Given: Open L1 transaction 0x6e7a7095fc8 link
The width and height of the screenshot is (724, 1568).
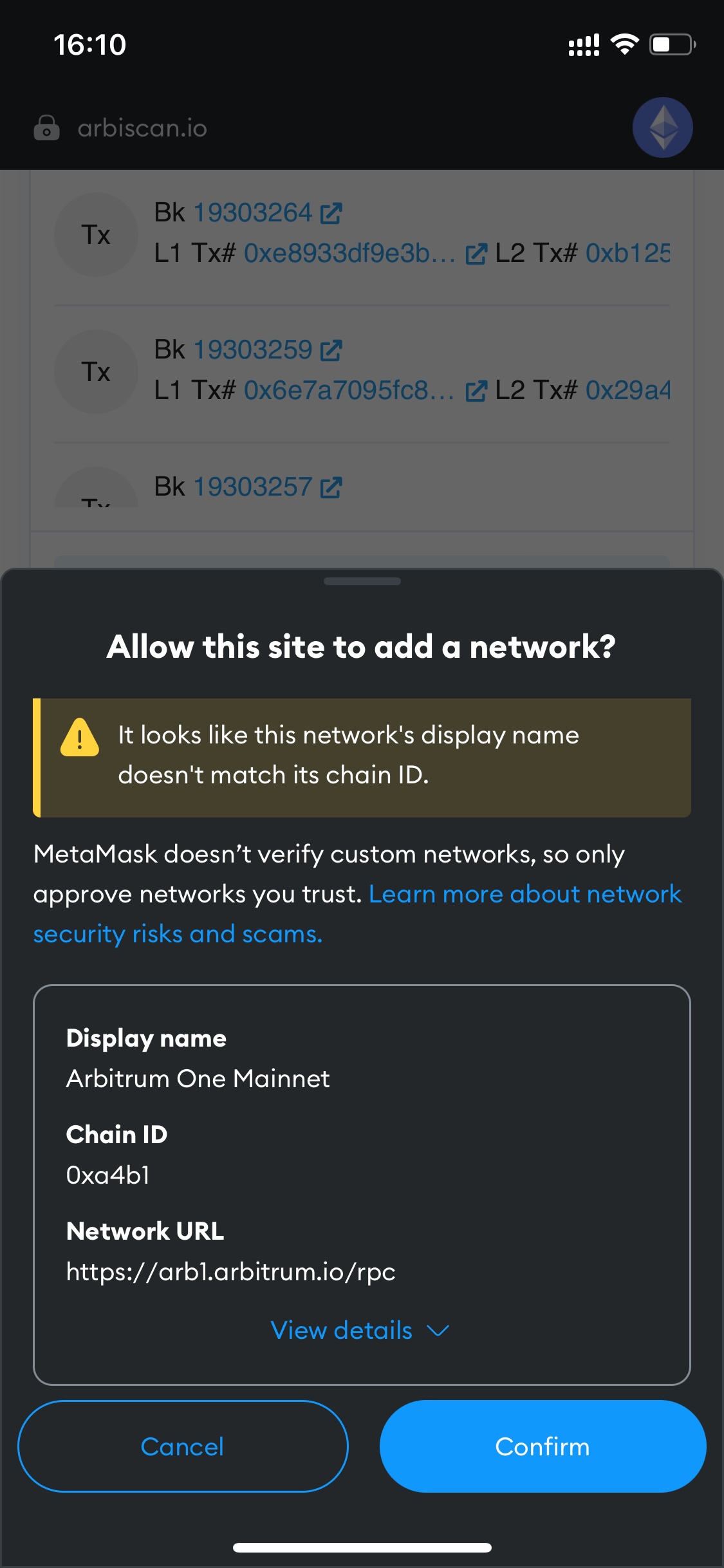Looking at the screenshot, I should (x=349, y=391).
